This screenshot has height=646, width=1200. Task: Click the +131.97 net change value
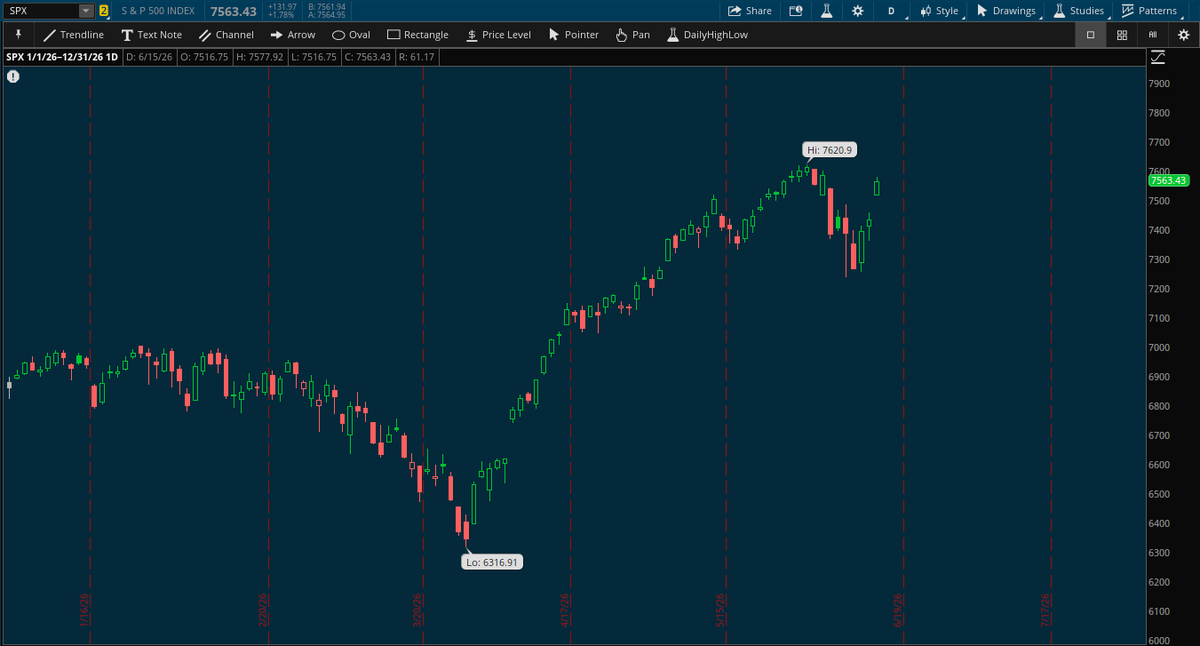coord(282,6)
